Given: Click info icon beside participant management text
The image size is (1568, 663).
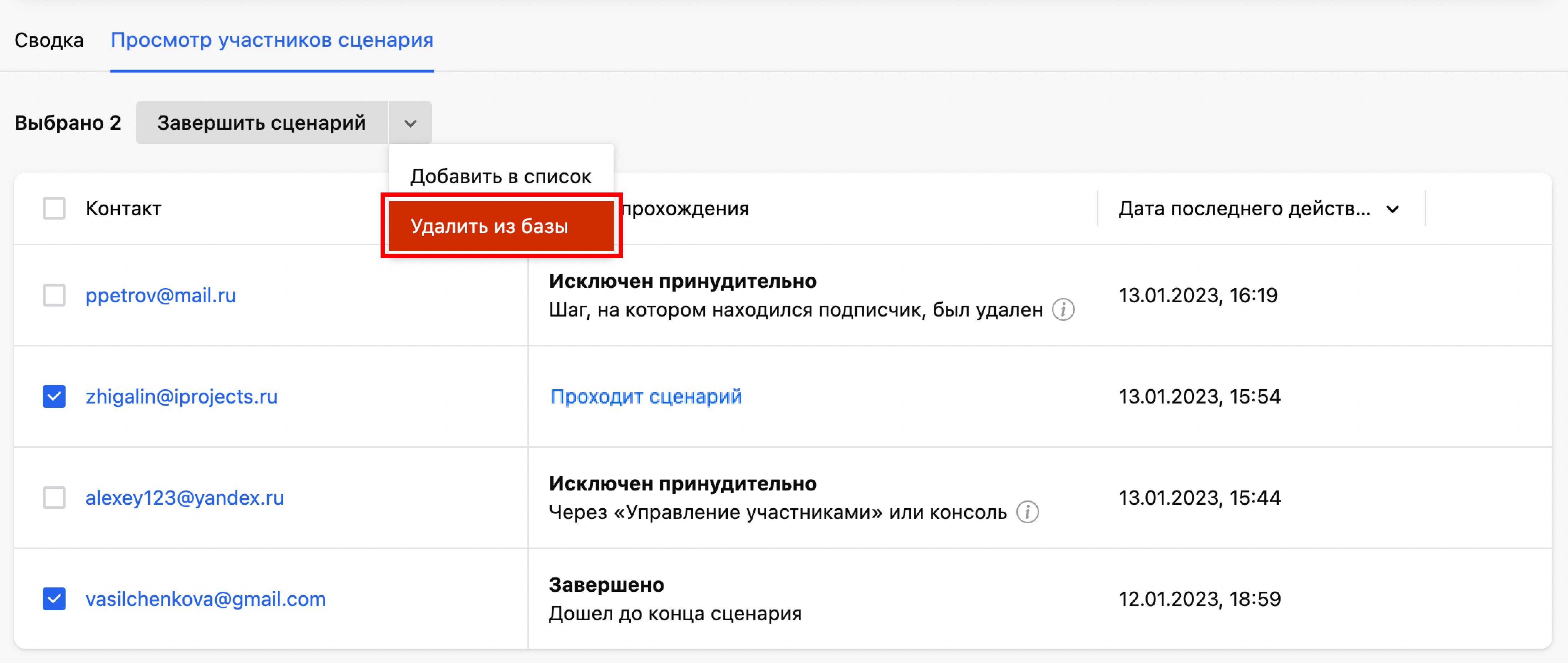Looking at the screenshot, I should 1027,512.
